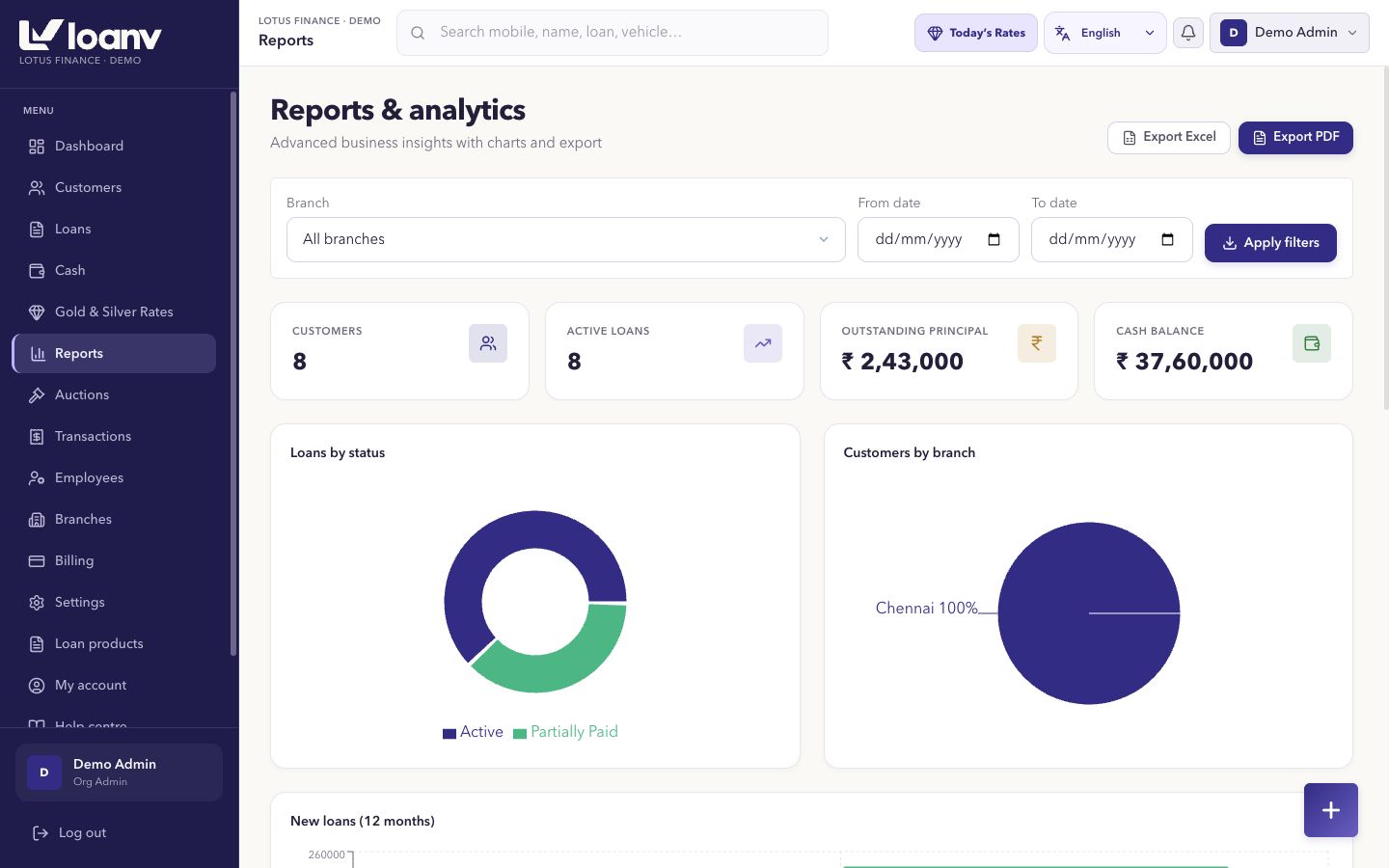1389x868 pixels.
Task: Click the To date input field
Action: point(1112,239)
